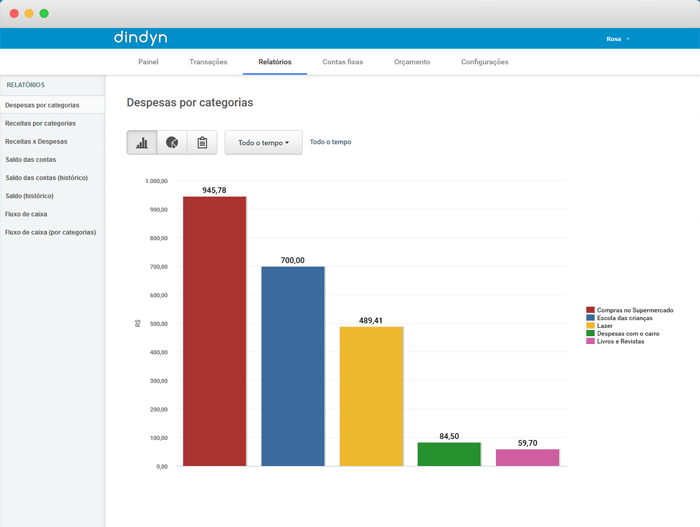Open the Transações tab
Image resolution: width=700 pixels, height=527 pixels.
208,62
